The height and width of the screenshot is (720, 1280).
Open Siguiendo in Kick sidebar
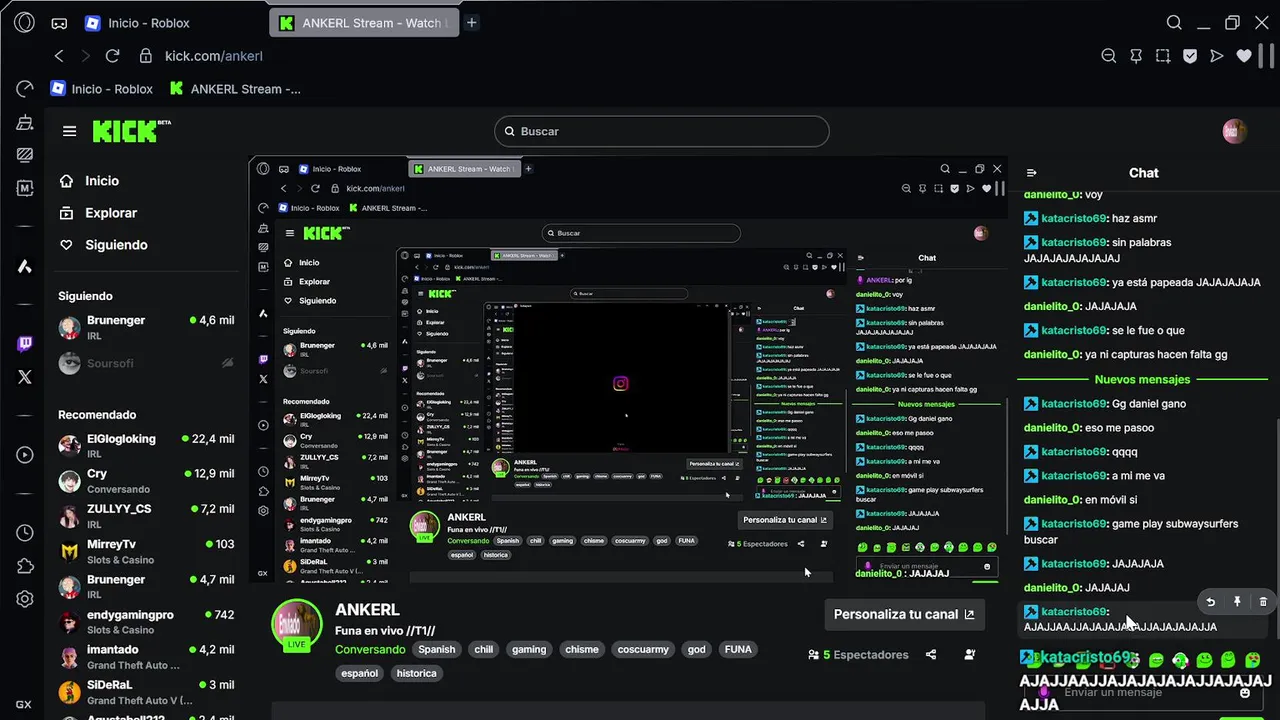(103, 245)
